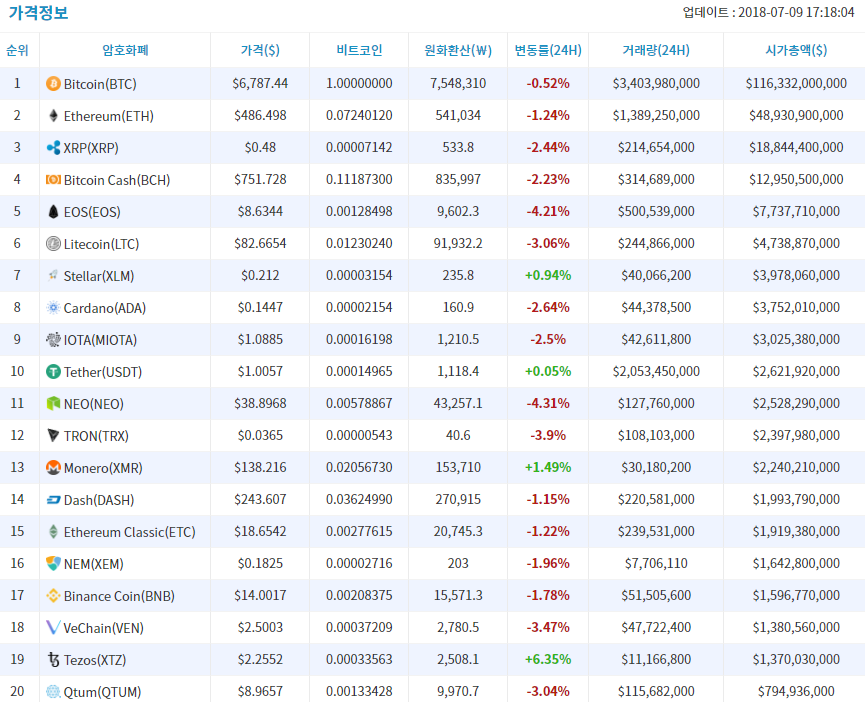The image size is (865, 702).
Task: Click Qtum market cap $794,936,000
Action: [x=796, y=691]
